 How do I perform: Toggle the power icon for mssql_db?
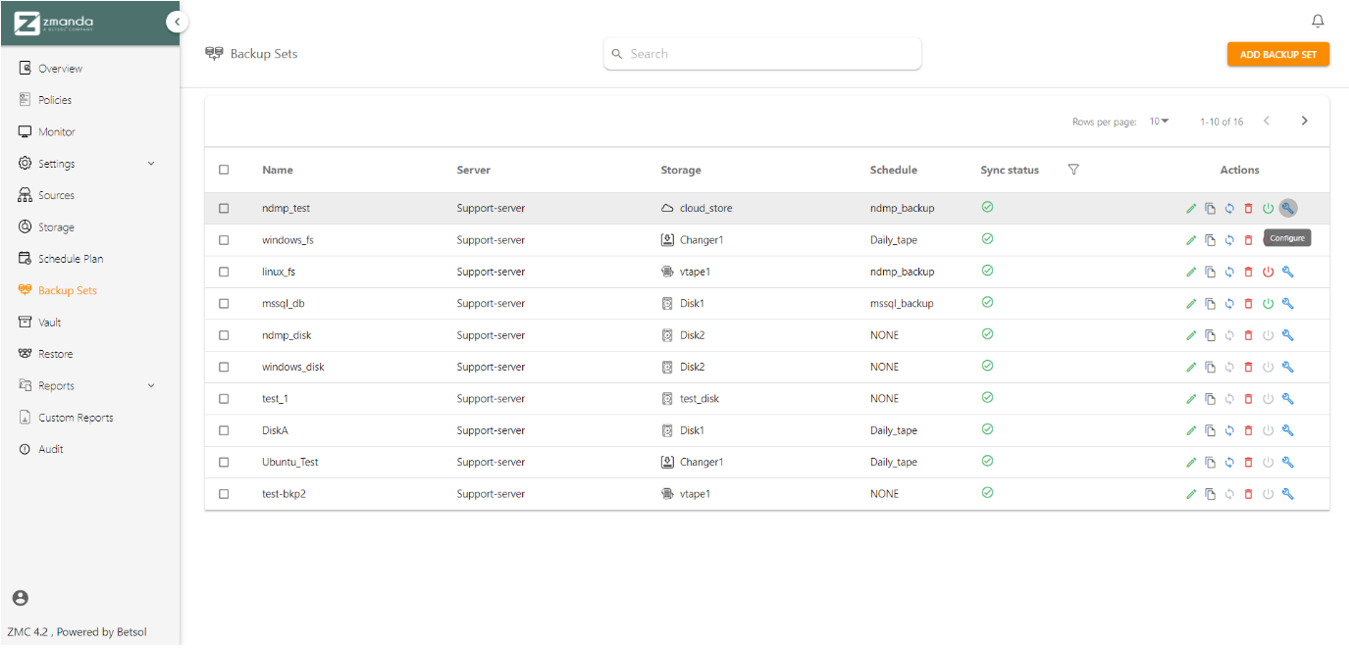pyautogui.click(x=1268, y=304)
